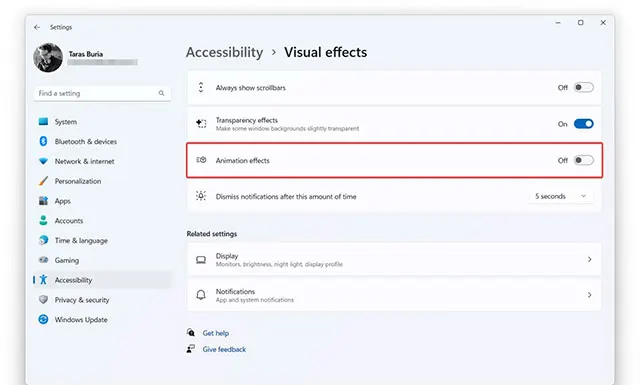The image size is (640, 385).
Task: Maximize the Settings window
Action: (x=580, y=23)
